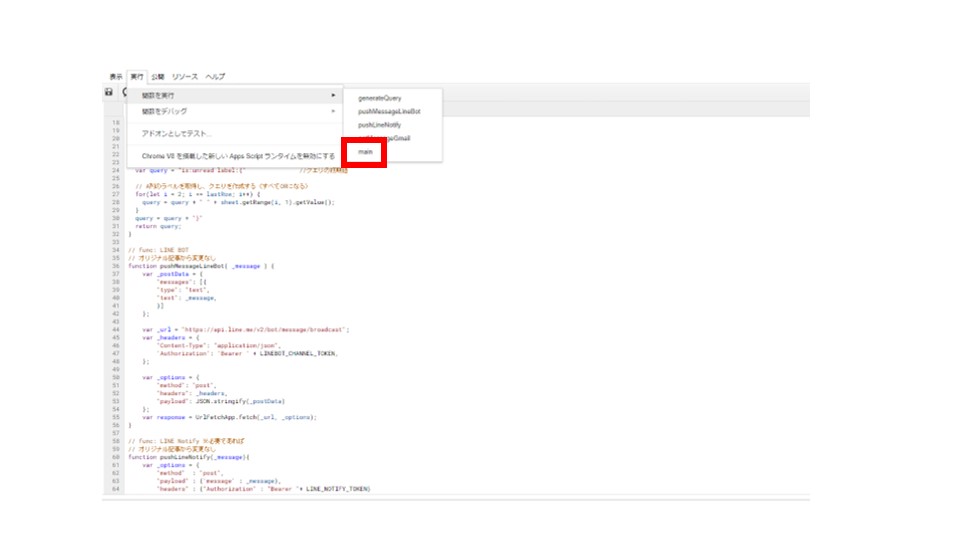Run the generateQuery function

[x=380, y=98]
